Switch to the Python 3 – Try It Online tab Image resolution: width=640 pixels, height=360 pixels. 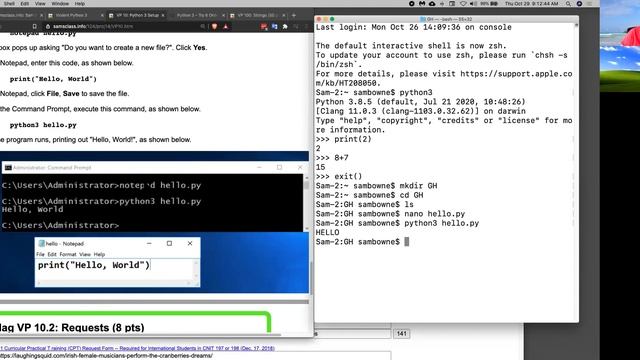197,15
